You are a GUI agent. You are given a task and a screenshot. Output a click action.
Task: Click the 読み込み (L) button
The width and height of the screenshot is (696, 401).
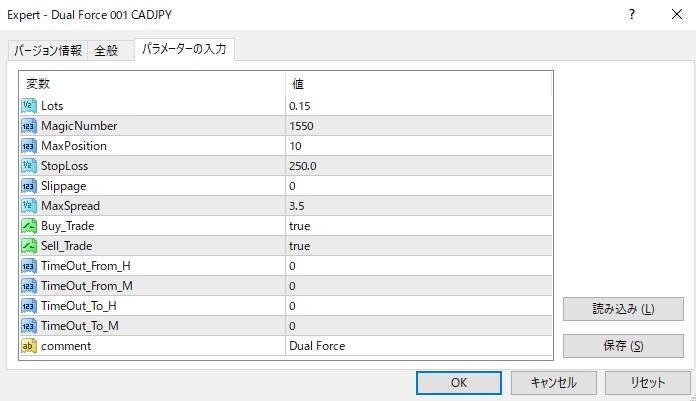(x=624, y=309)
